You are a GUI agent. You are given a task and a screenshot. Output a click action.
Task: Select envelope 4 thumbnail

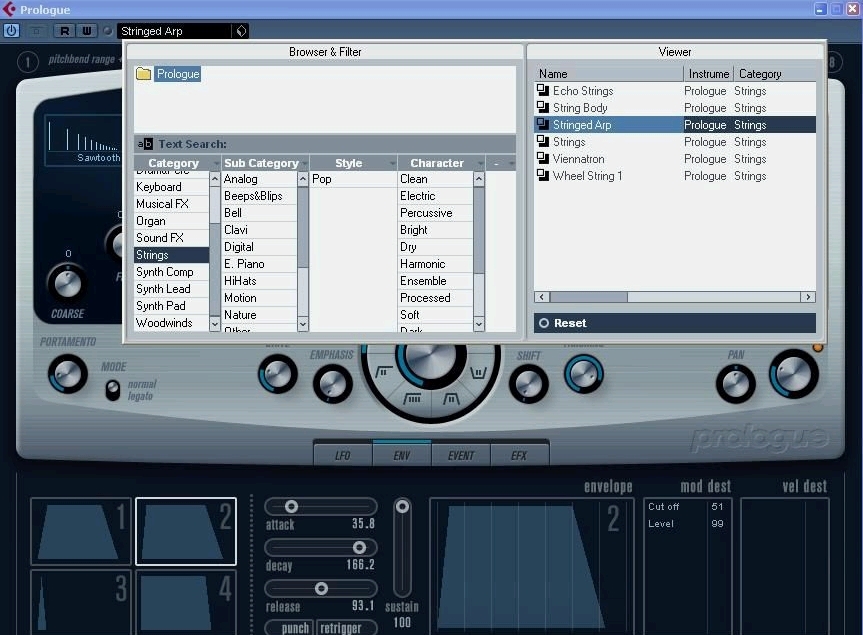[x=186, y=603]
